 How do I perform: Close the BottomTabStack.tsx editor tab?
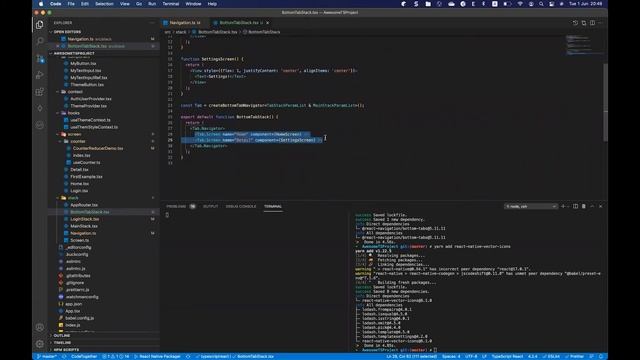point(267,23)
